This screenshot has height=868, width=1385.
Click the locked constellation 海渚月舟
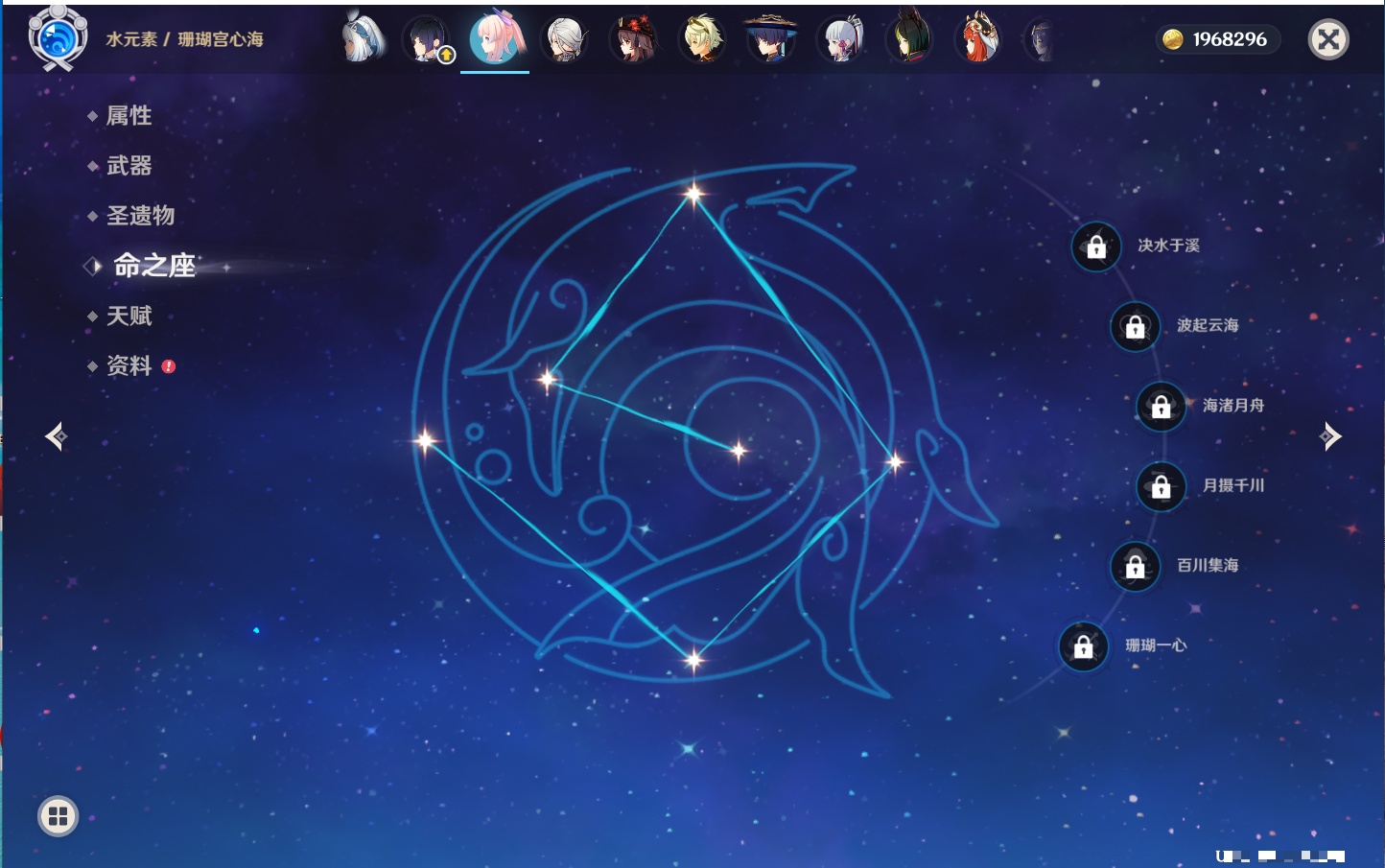[x=1161, y=406]
